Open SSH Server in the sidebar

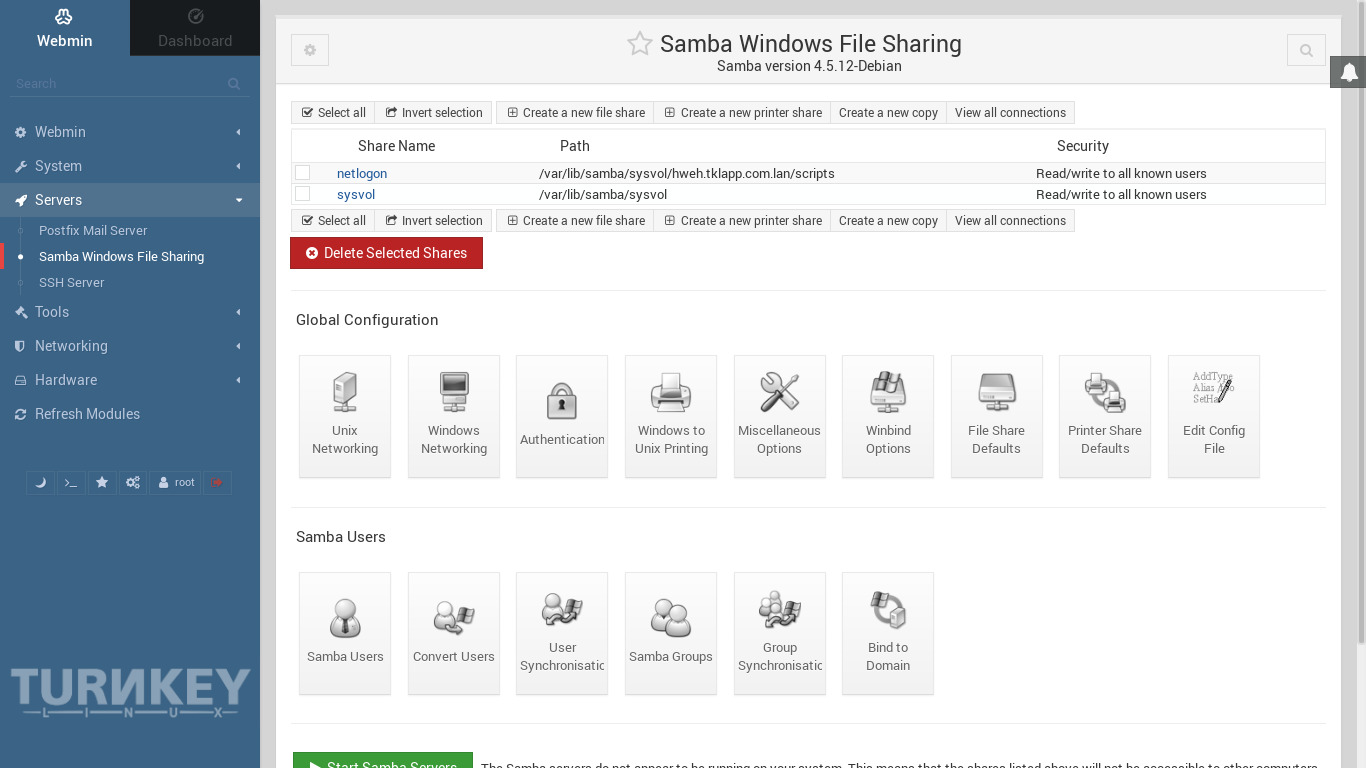(71, 283)
